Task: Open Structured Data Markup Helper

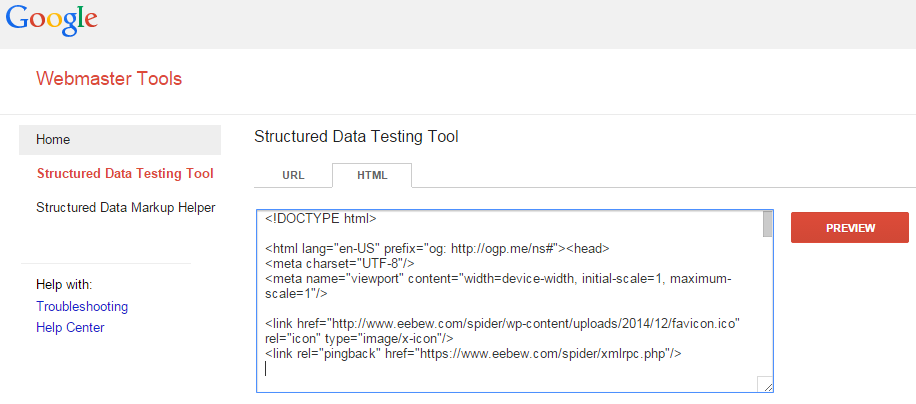Action: click(126, 207)
